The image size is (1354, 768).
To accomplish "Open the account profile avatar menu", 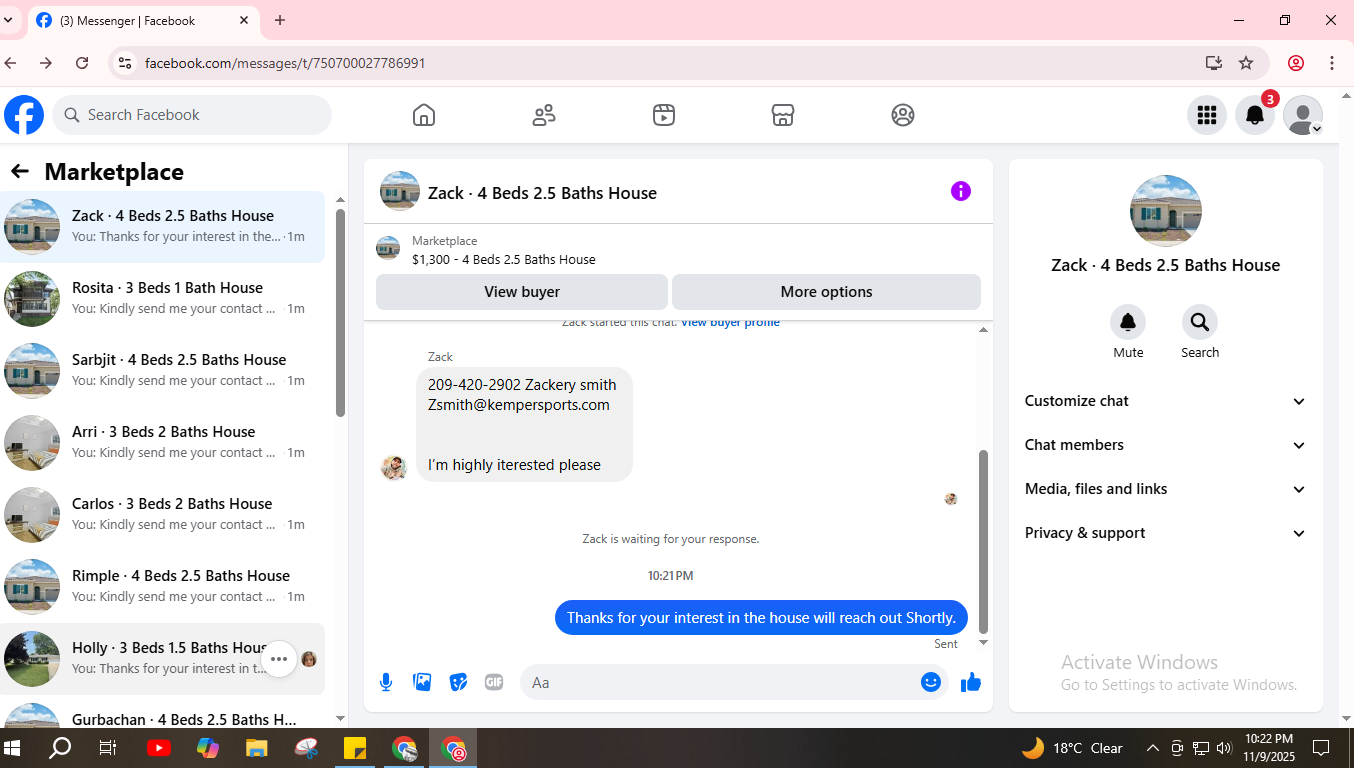I will 1303,115.
